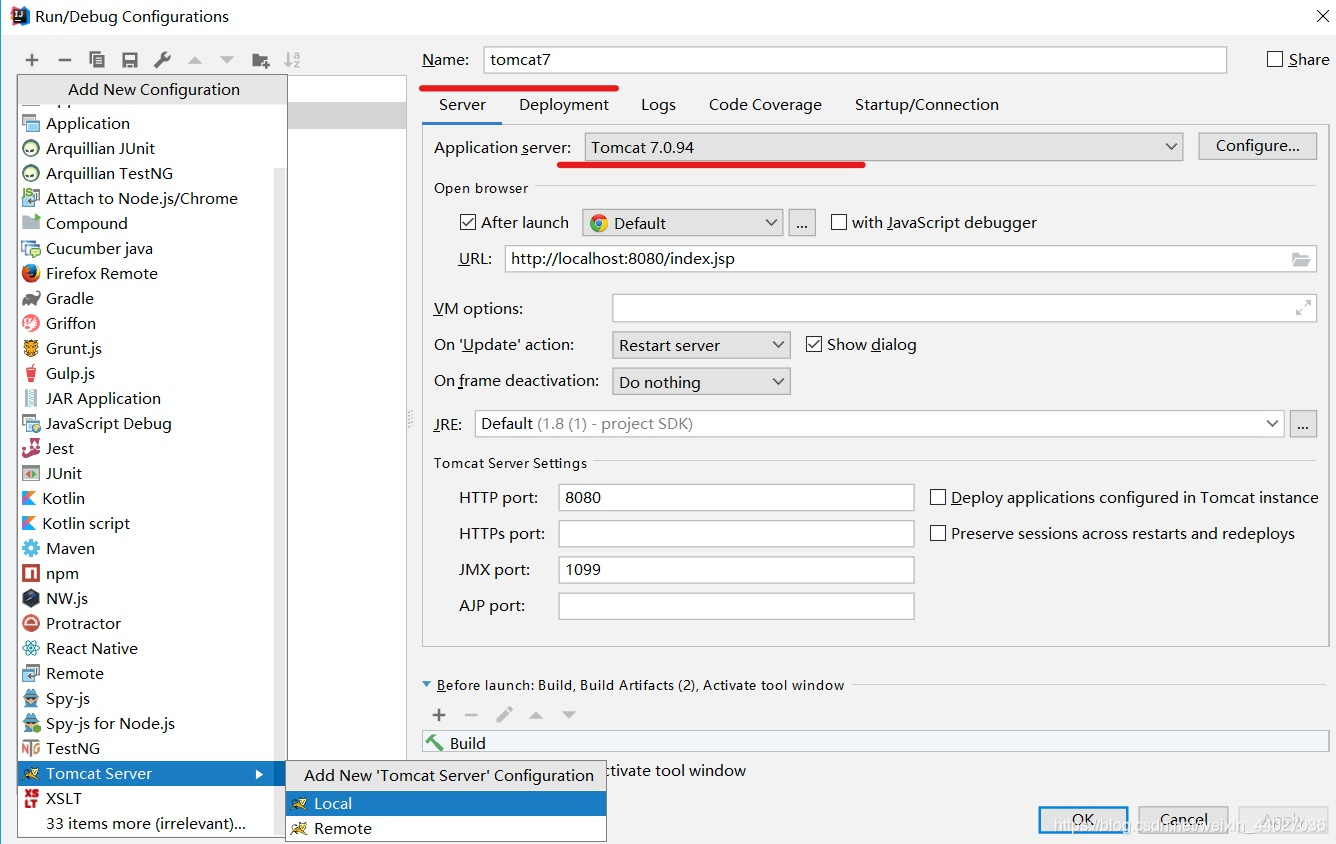This screenshot has height=844, width=1336.
Task: Toggle the Show dialog checkbox
Action: tap(813, 344)
